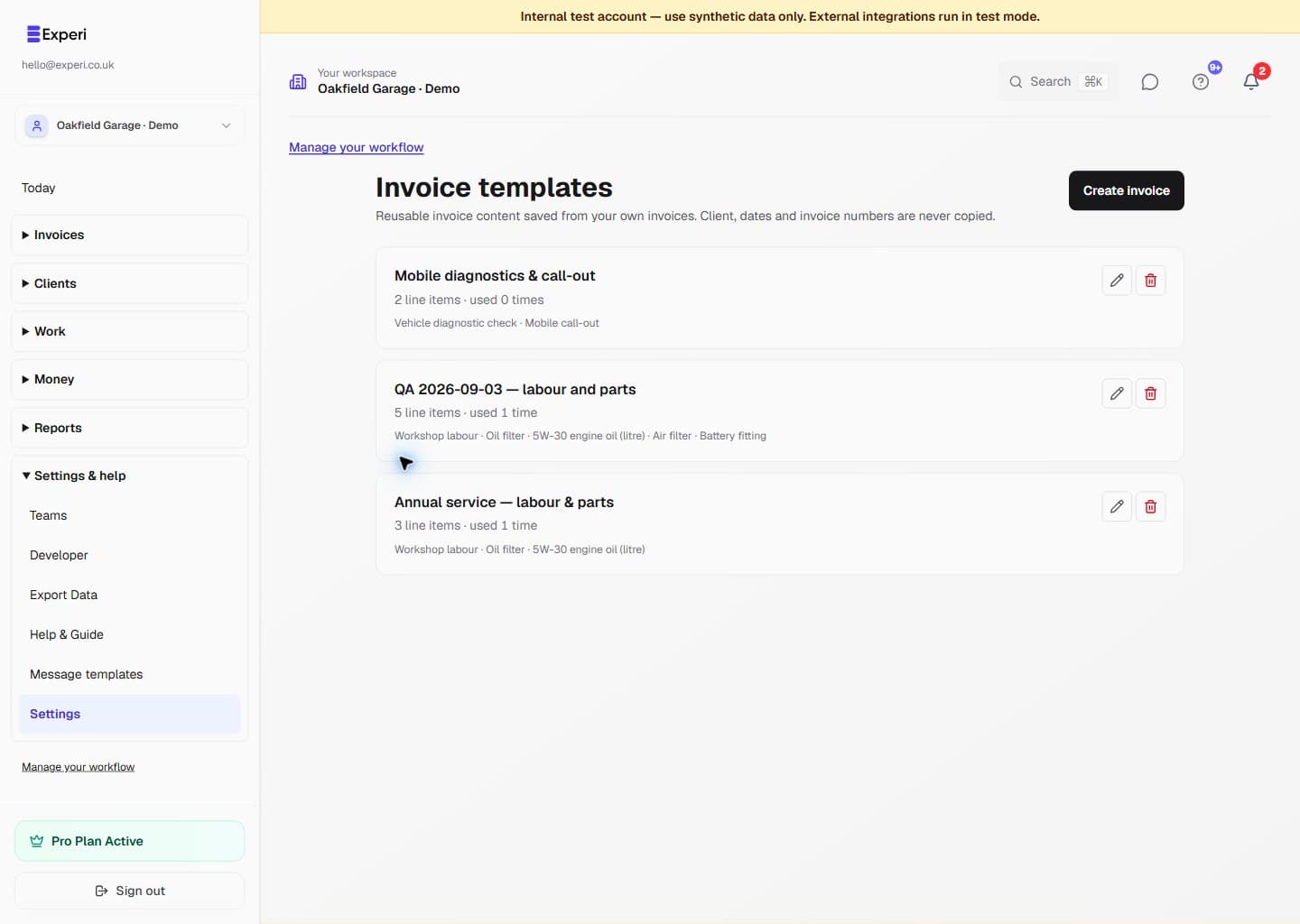Image resolution: width=1300 pixels, height=924 pixels.
Task: Click the Create invoice button
Action: 1126,190
